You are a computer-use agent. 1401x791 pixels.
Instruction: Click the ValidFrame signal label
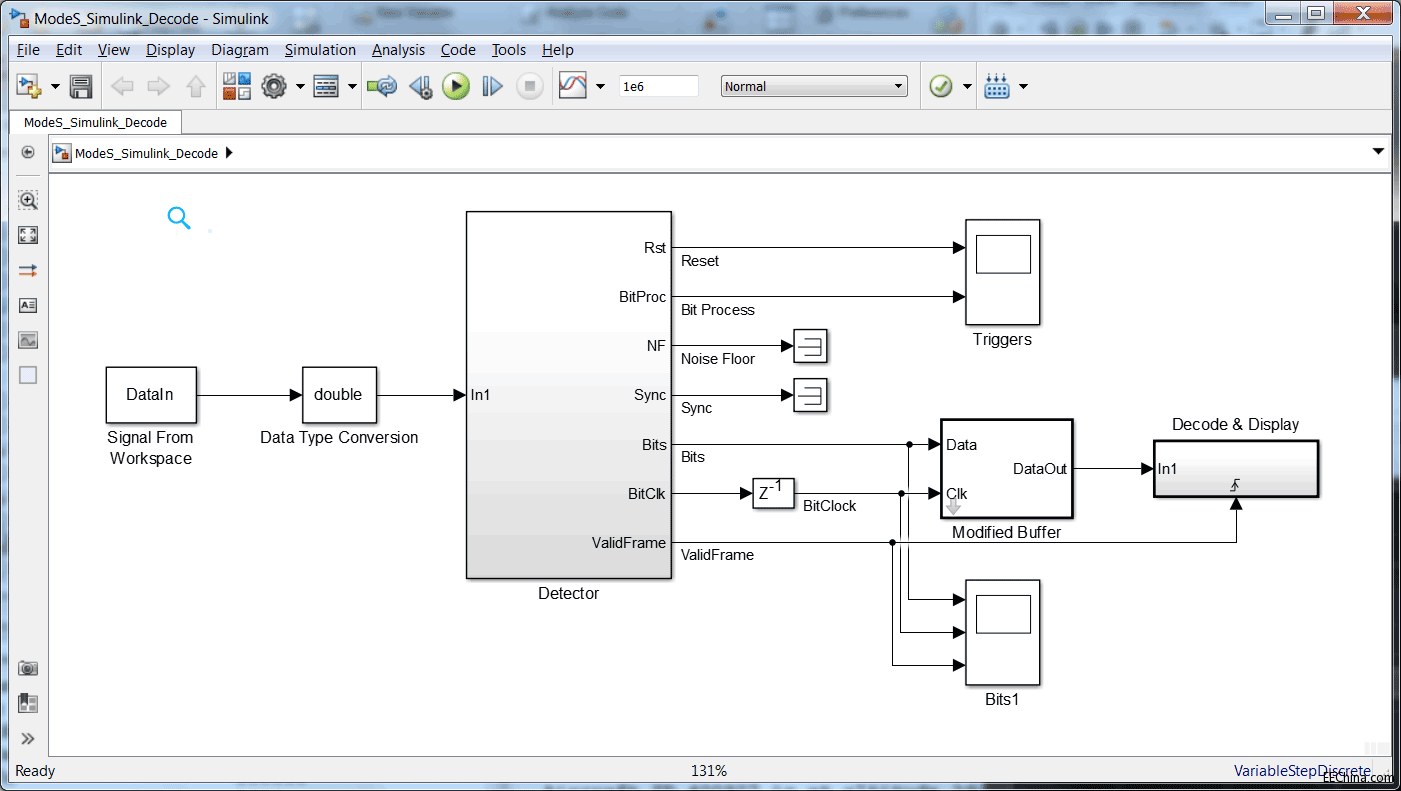point(717,554)
